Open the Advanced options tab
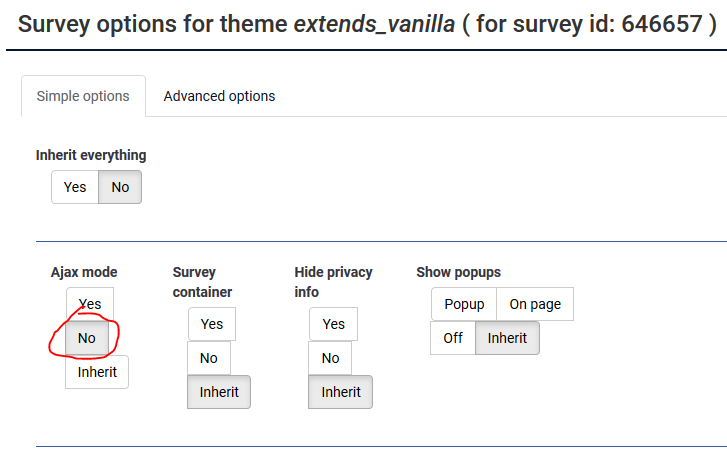 point(219,96)
